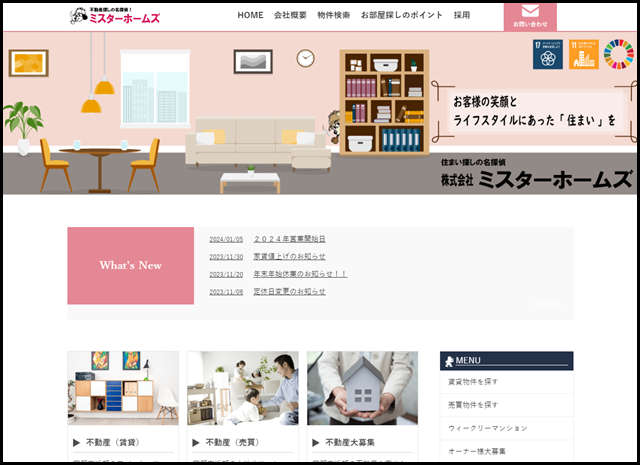Go to HOME in the navigation bar

(x=250, y=15)
